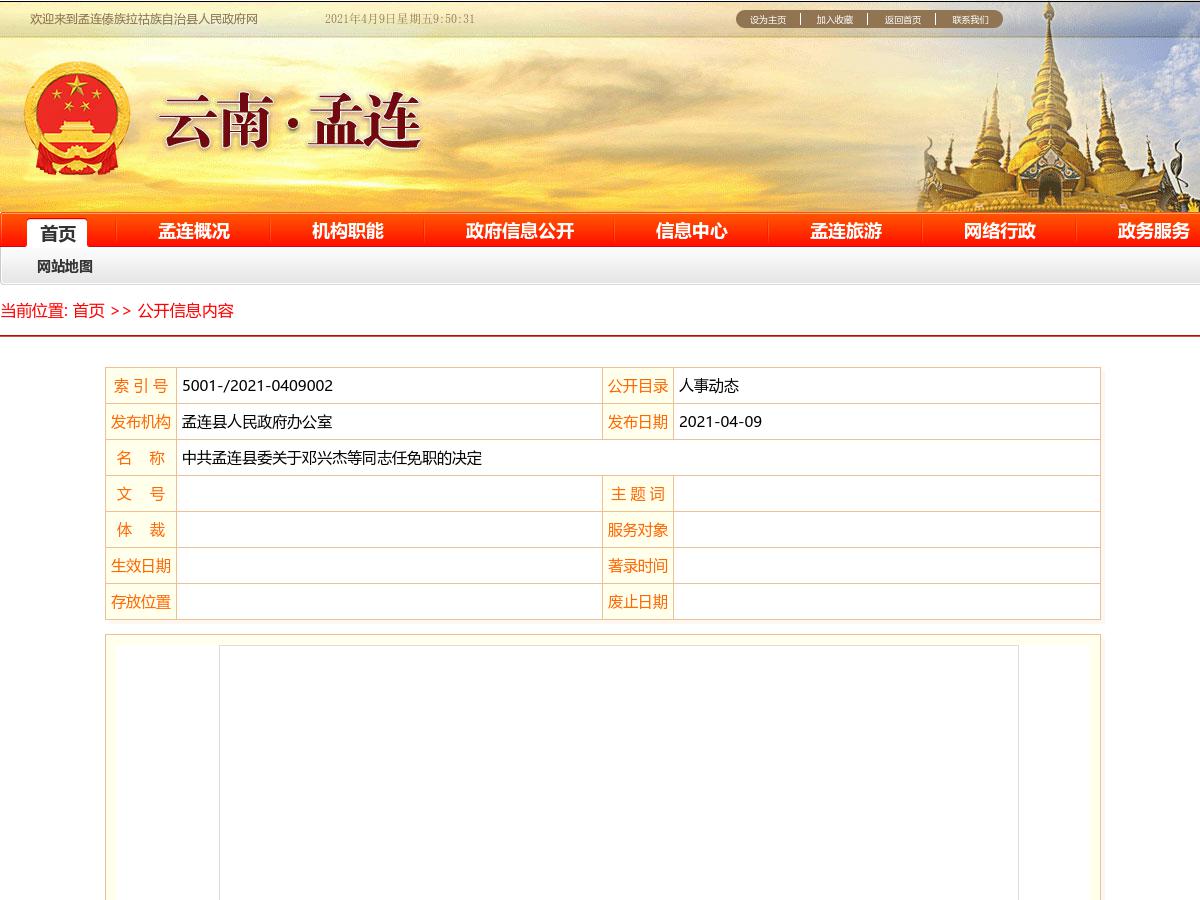The width and height of the screenshot is (1200, 900).
Task: Click the 体裁 label cell
Action: coord(141,530)
